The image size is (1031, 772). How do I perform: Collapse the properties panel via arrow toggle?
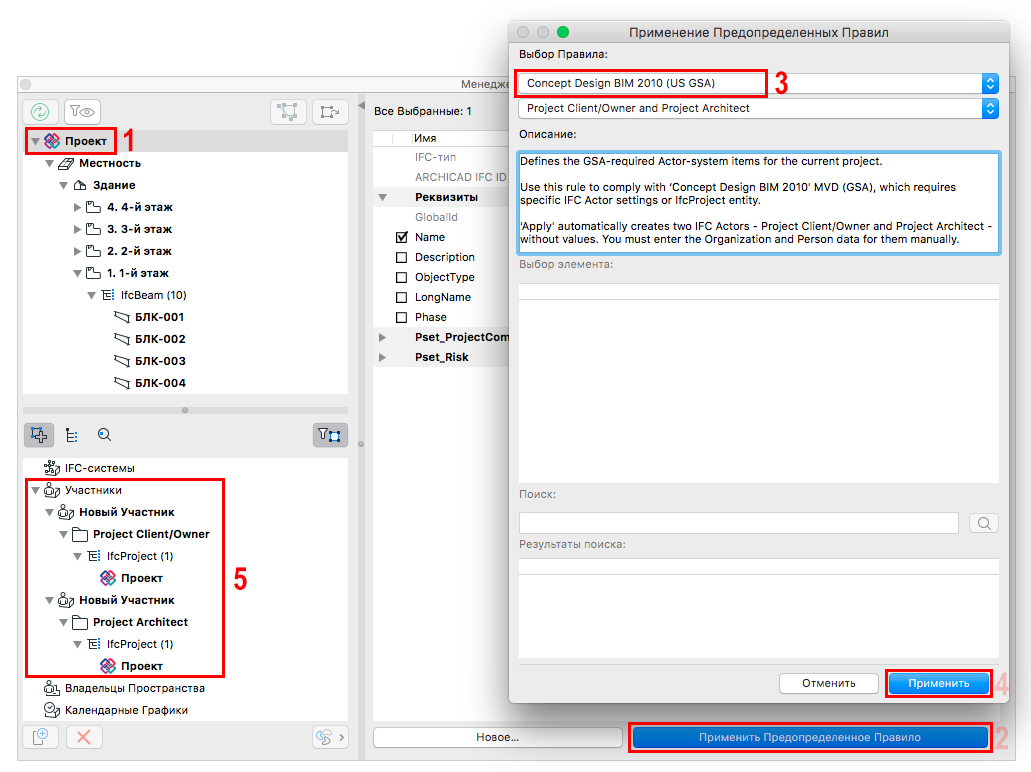361,105
